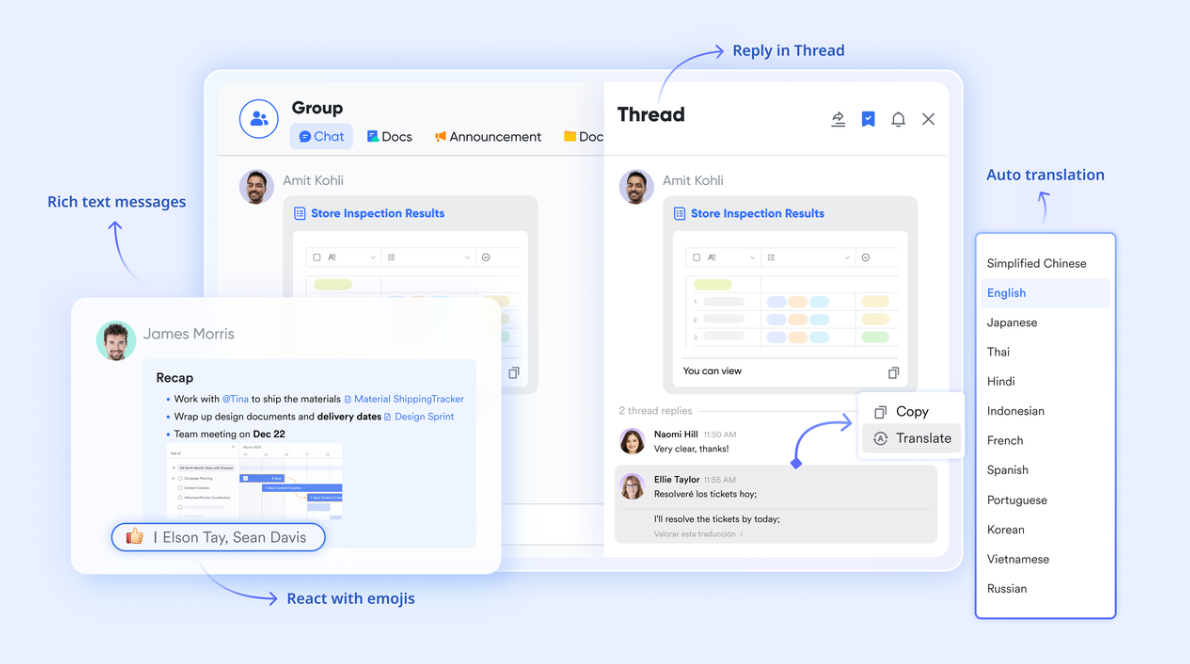The image size is (1190, 664).
Task: Open Ellie Taylor's avatar
Action: click(631, 486)
